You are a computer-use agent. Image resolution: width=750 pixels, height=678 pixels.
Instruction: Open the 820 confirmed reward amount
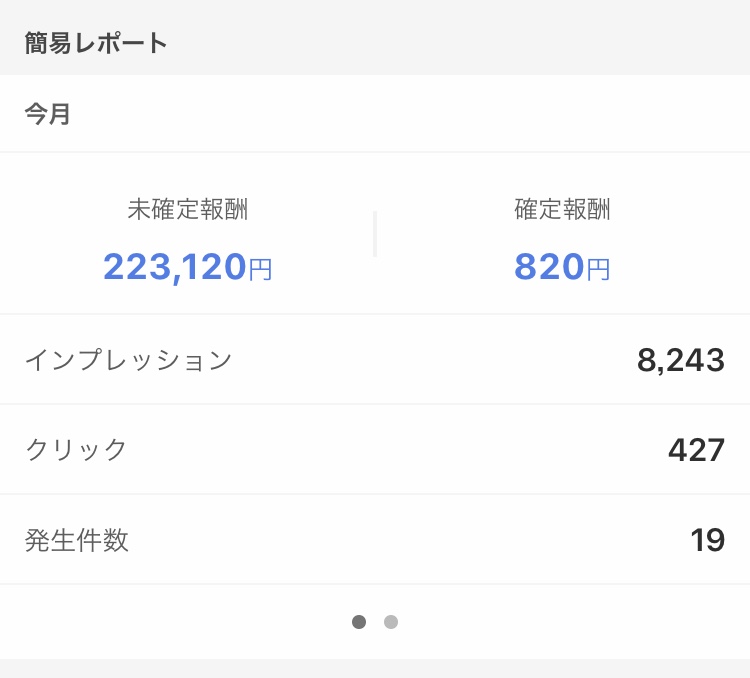click(x=549, y=267)
